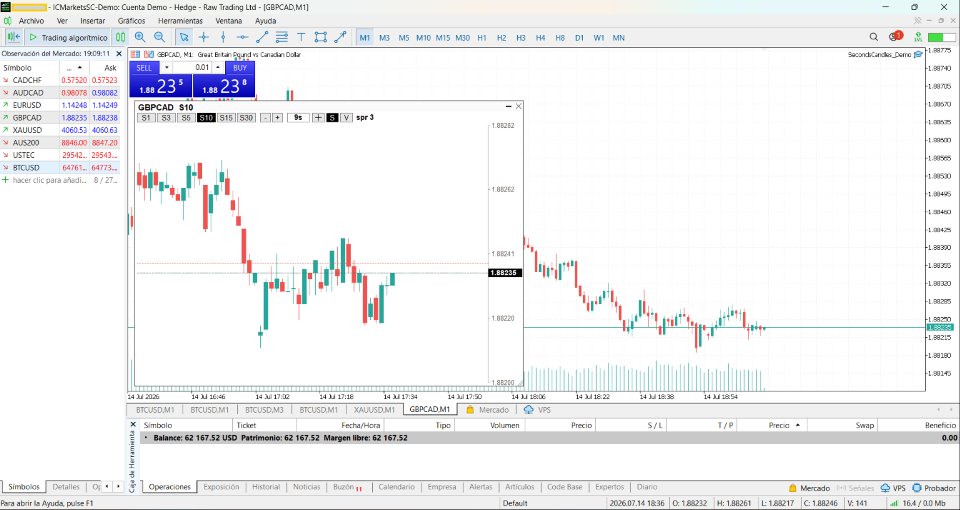Select the arrow objects tool

340,37
